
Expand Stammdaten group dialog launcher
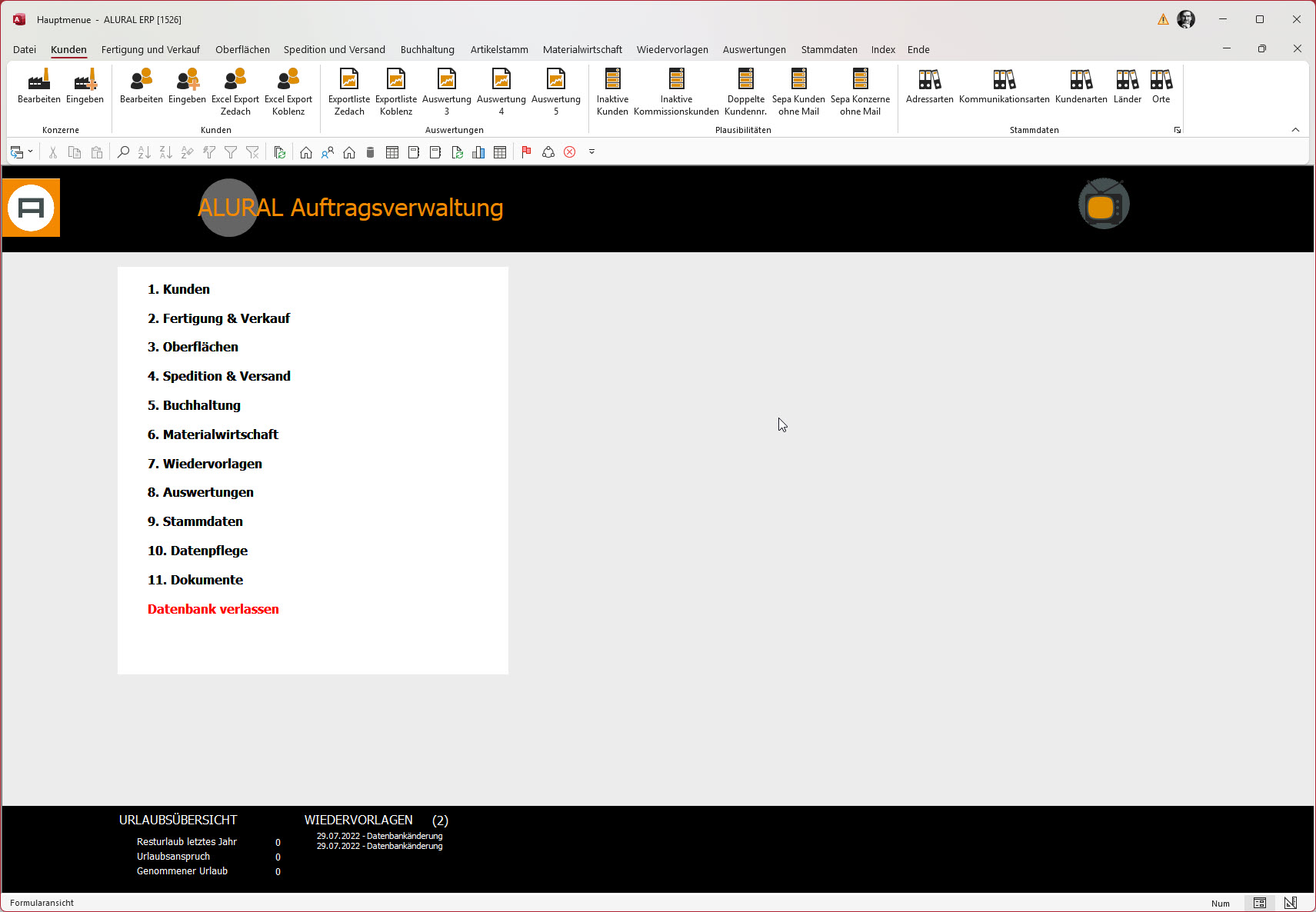click(x=1177, y=130)
